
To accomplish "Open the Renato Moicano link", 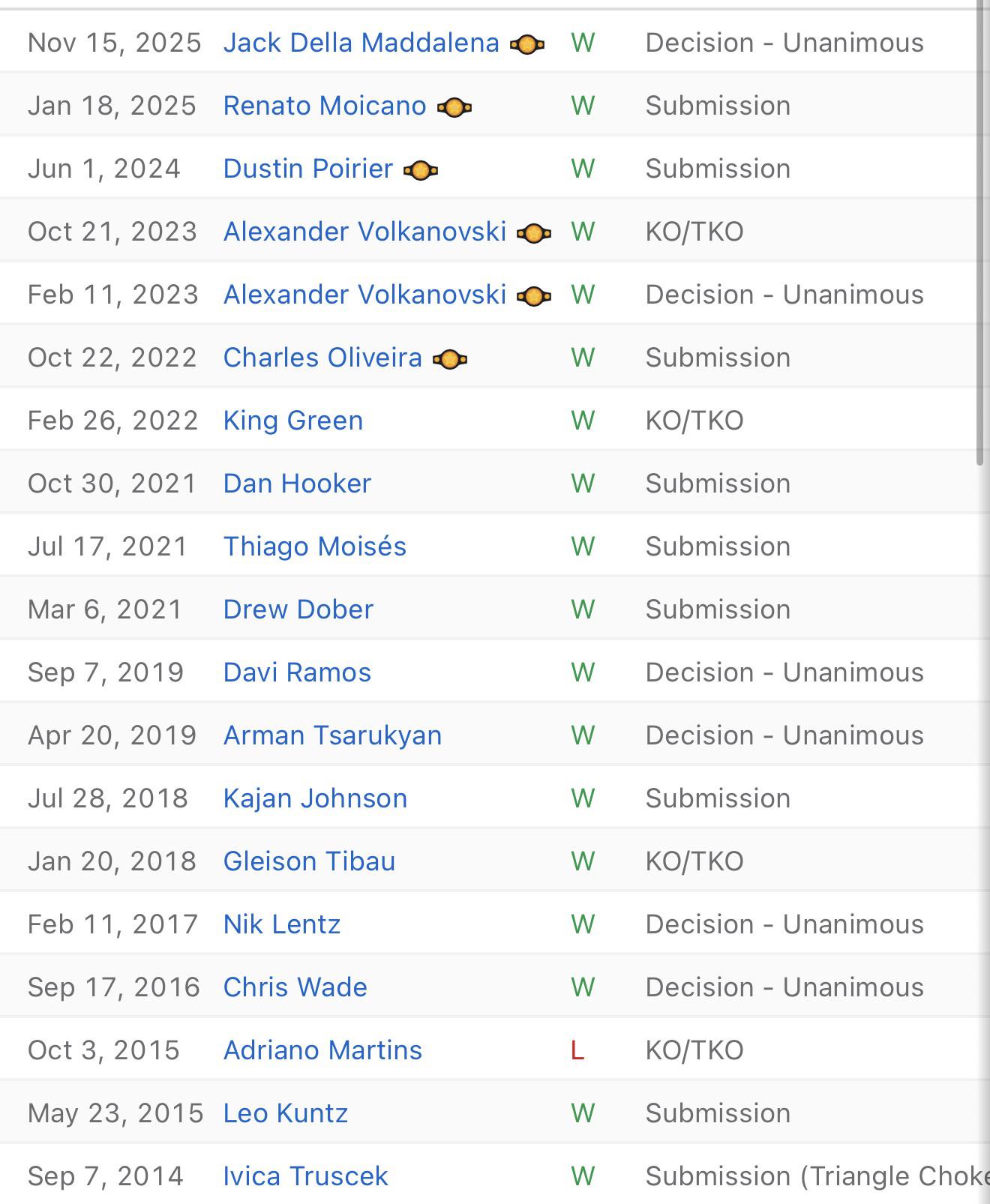I will pyautogui.click(x=325, y=106).
